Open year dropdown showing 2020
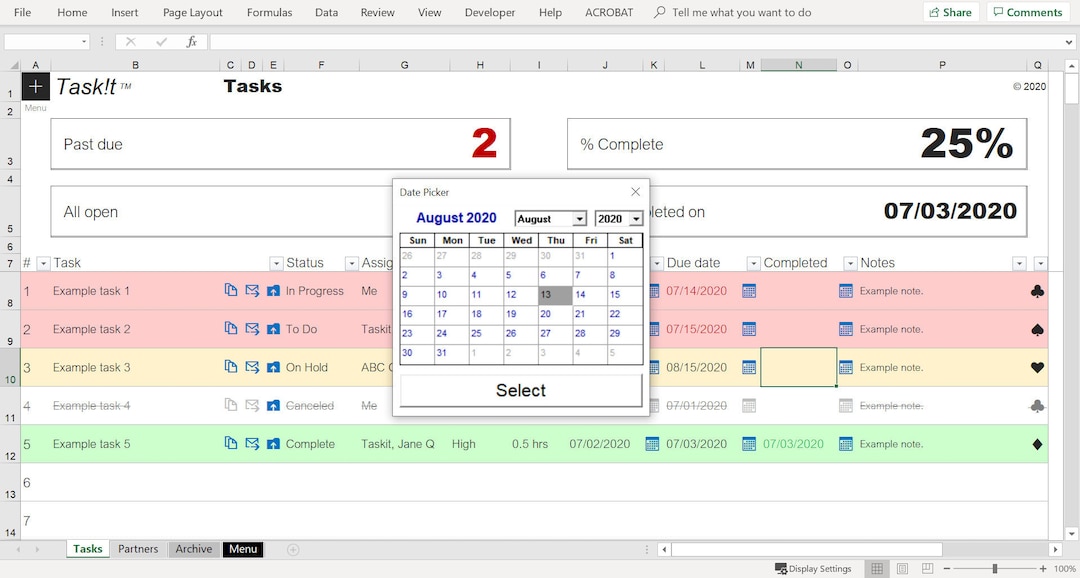Viewport: 1080px width, 578px height. click(635, 219)
